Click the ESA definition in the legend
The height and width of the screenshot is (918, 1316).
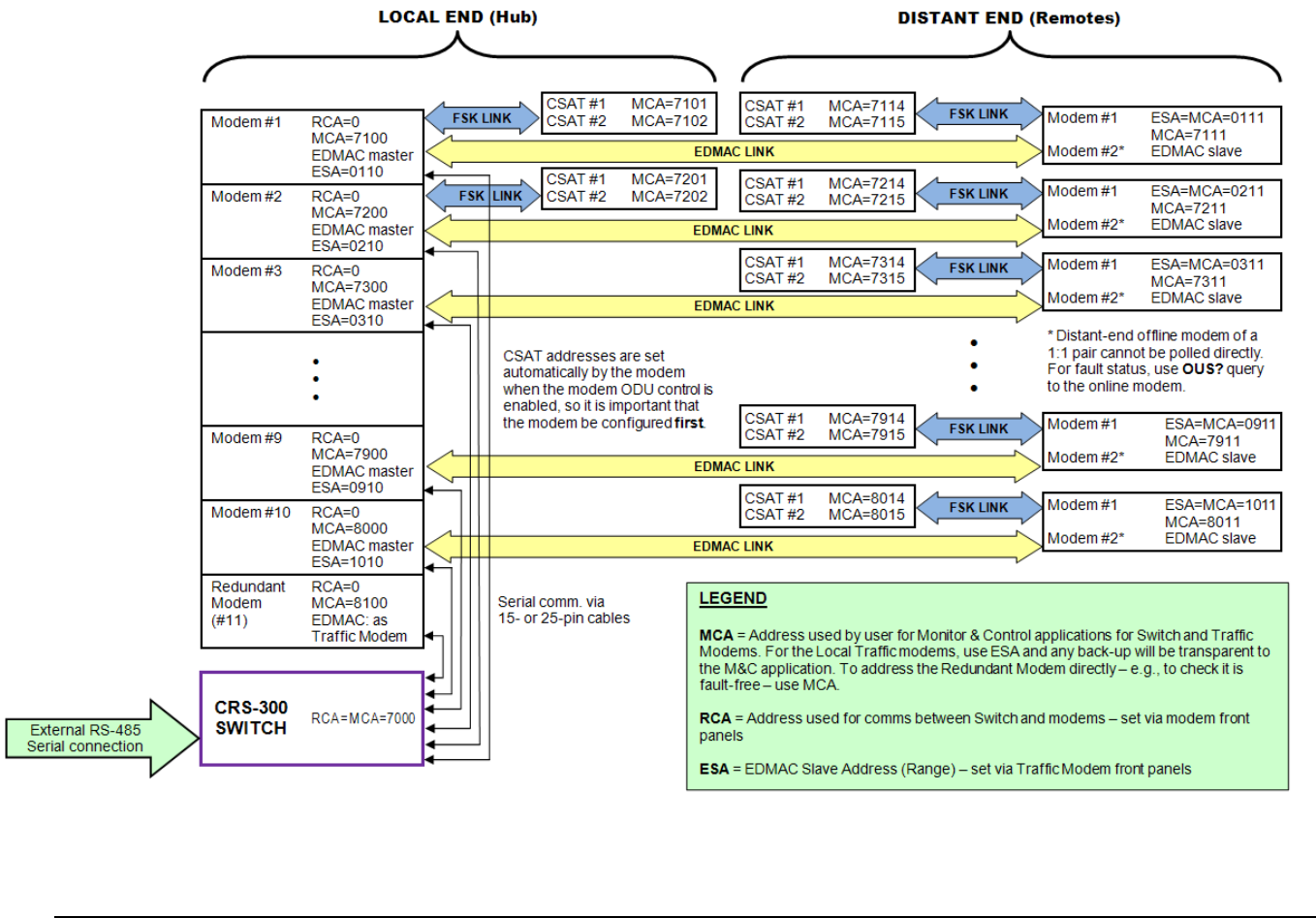[945, 770]
